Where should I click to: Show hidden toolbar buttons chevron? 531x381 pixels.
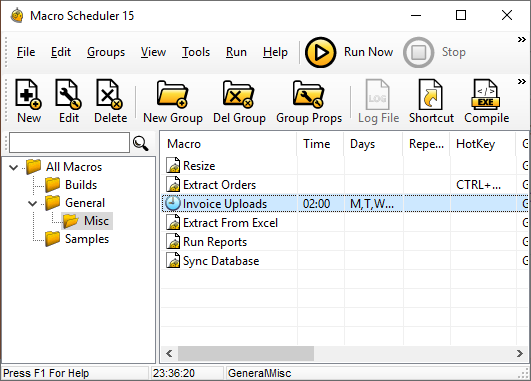point(522,81)
